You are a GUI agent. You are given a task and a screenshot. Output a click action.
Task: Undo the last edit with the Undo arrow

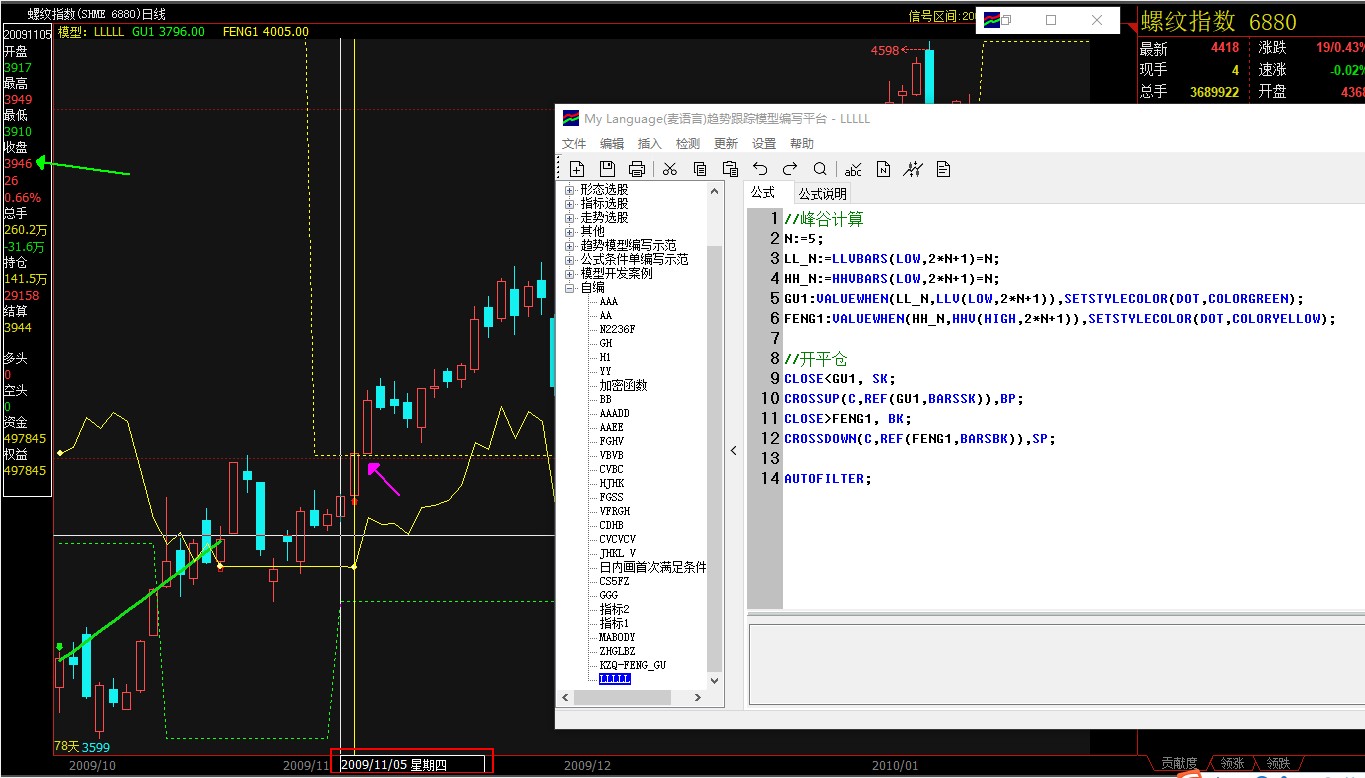(760, 169)
